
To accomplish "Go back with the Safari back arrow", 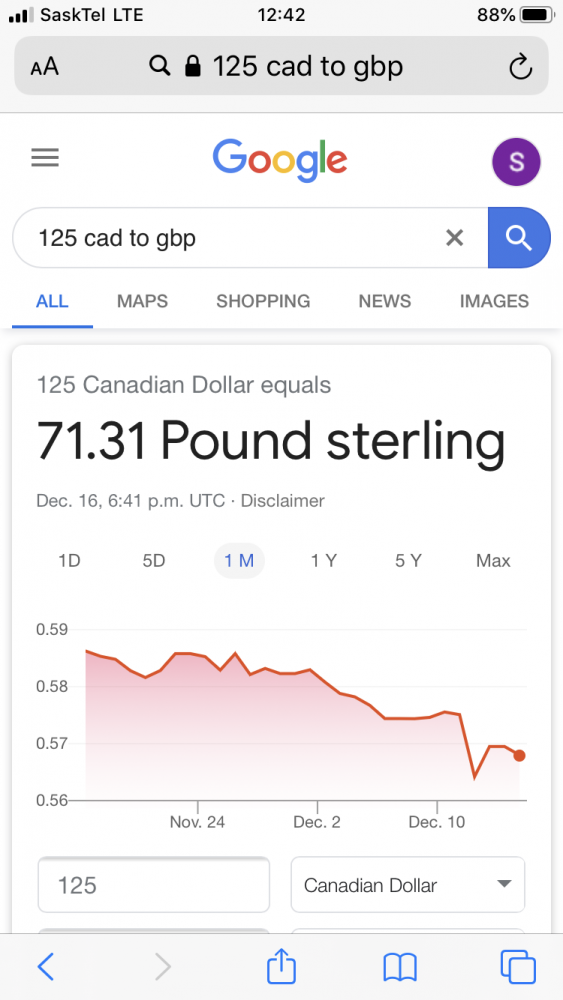I will click(46, 967).
